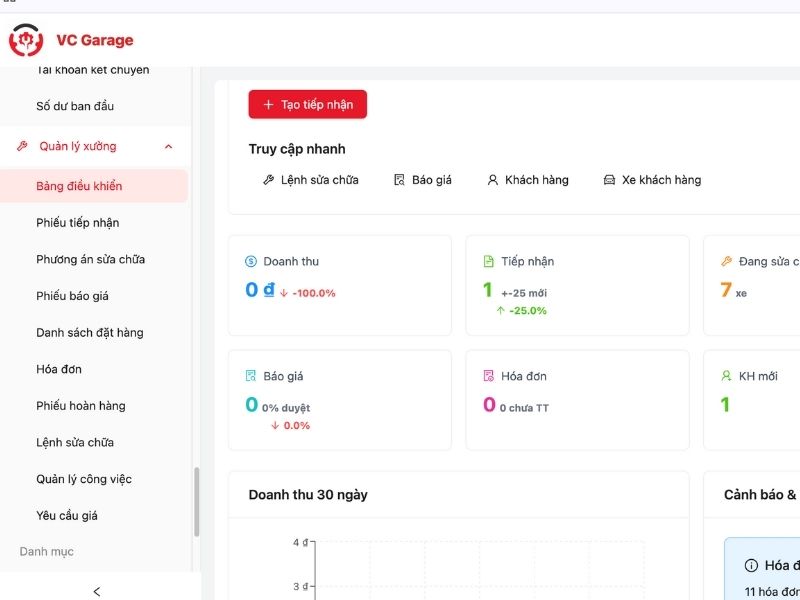The height and width of the screenshot is (600, 800).
Task: Collapse the sidebar with the left arrow
Action: 97,591
